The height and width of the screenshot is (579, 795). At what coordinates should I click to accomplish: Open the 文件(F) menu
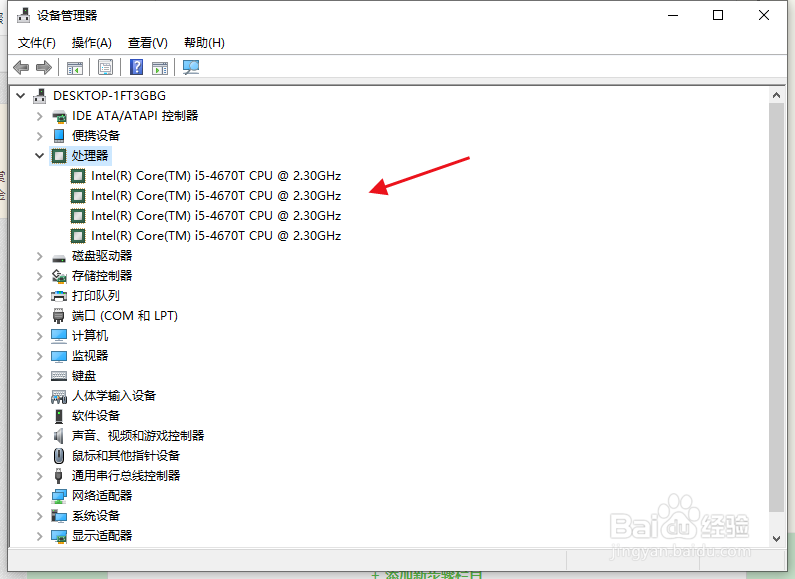coord(37,43)
